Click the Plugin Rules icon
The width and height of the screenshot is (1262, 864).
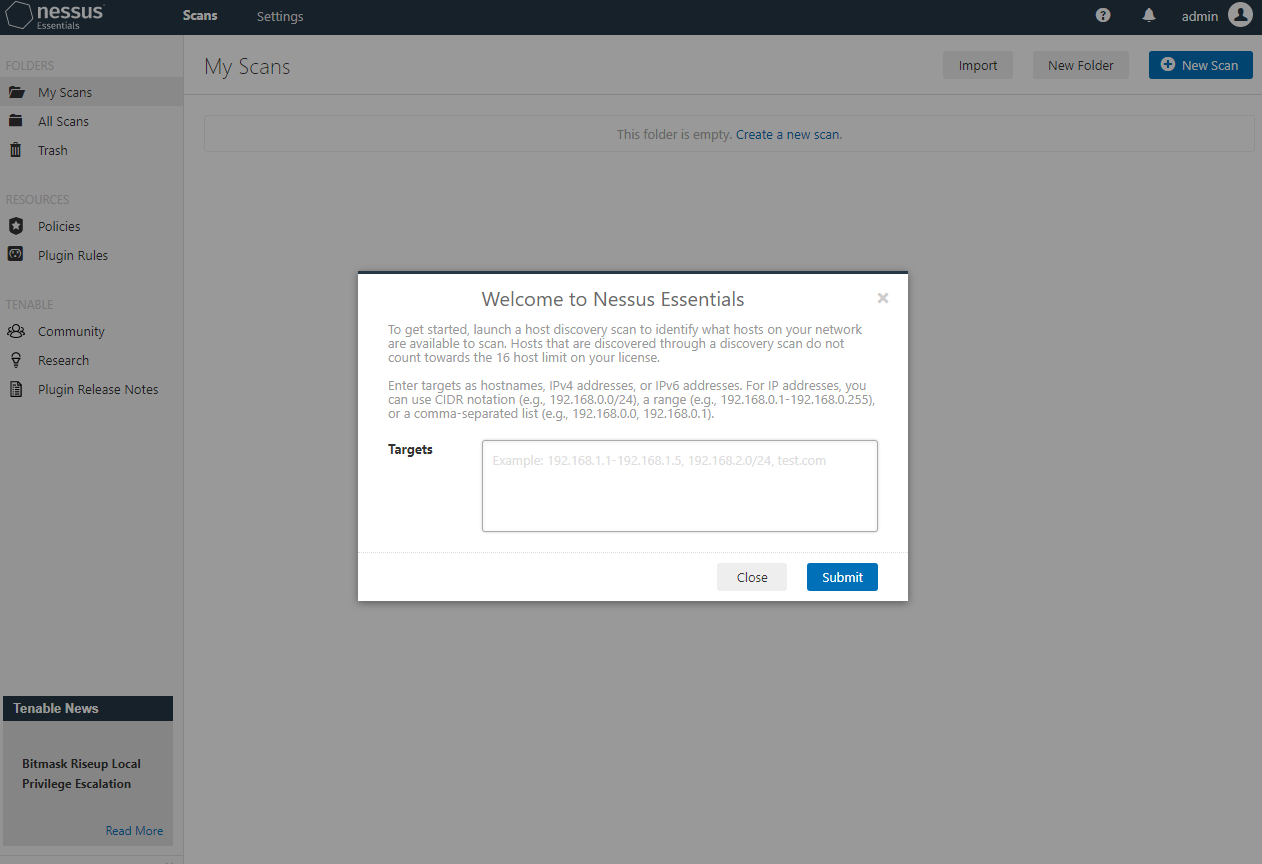16,255
